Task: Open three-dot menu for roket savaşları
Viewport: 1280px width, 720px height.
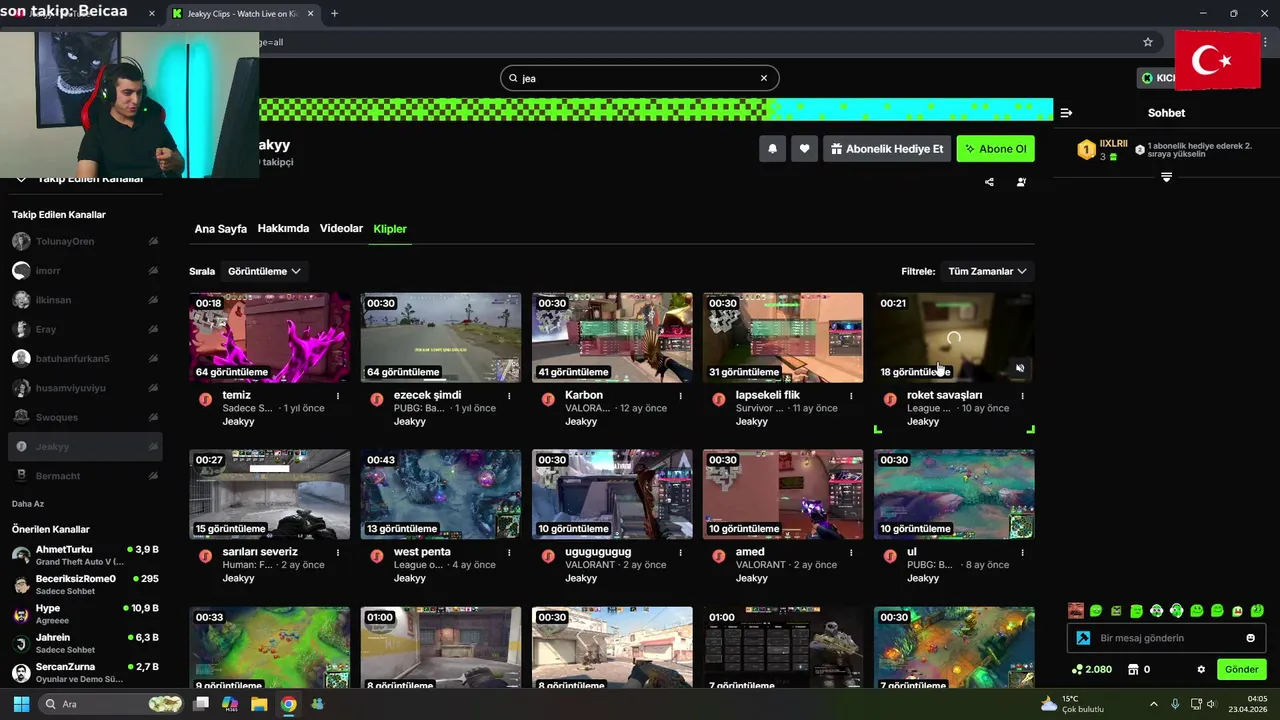Action: 1022,396
